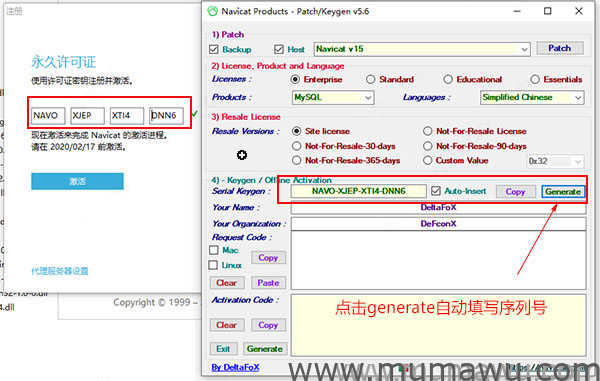Click inside the Request Code text area
The image size is (600, 381).
(x=439, y=260)
